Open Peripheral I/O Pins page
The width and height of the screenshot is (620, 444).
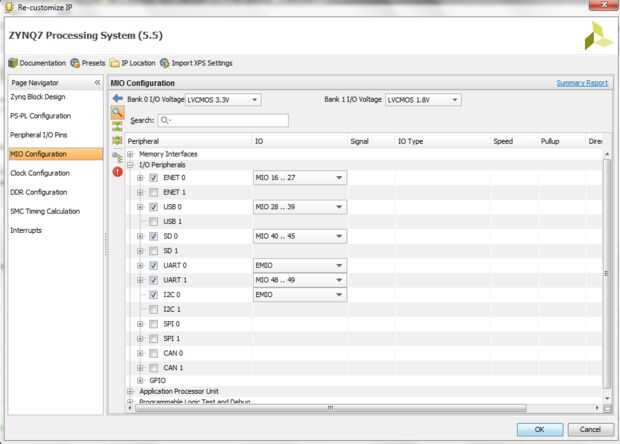39,135
